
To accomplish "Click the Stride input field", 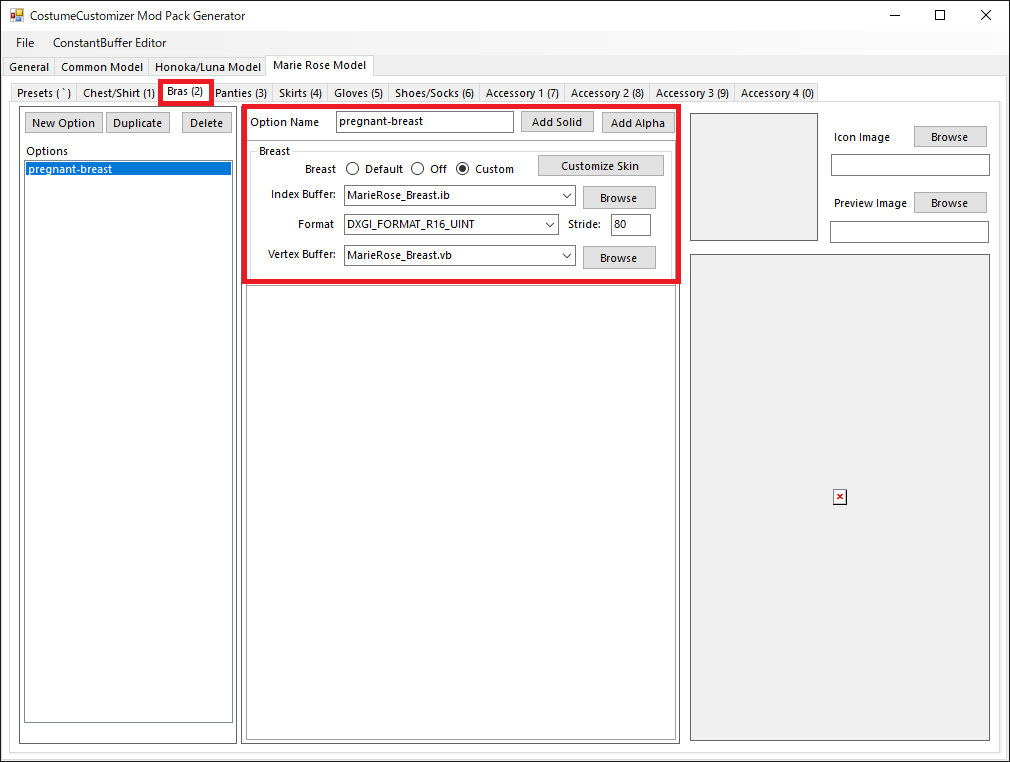I will pyautogui.click(x=631, y=224).
